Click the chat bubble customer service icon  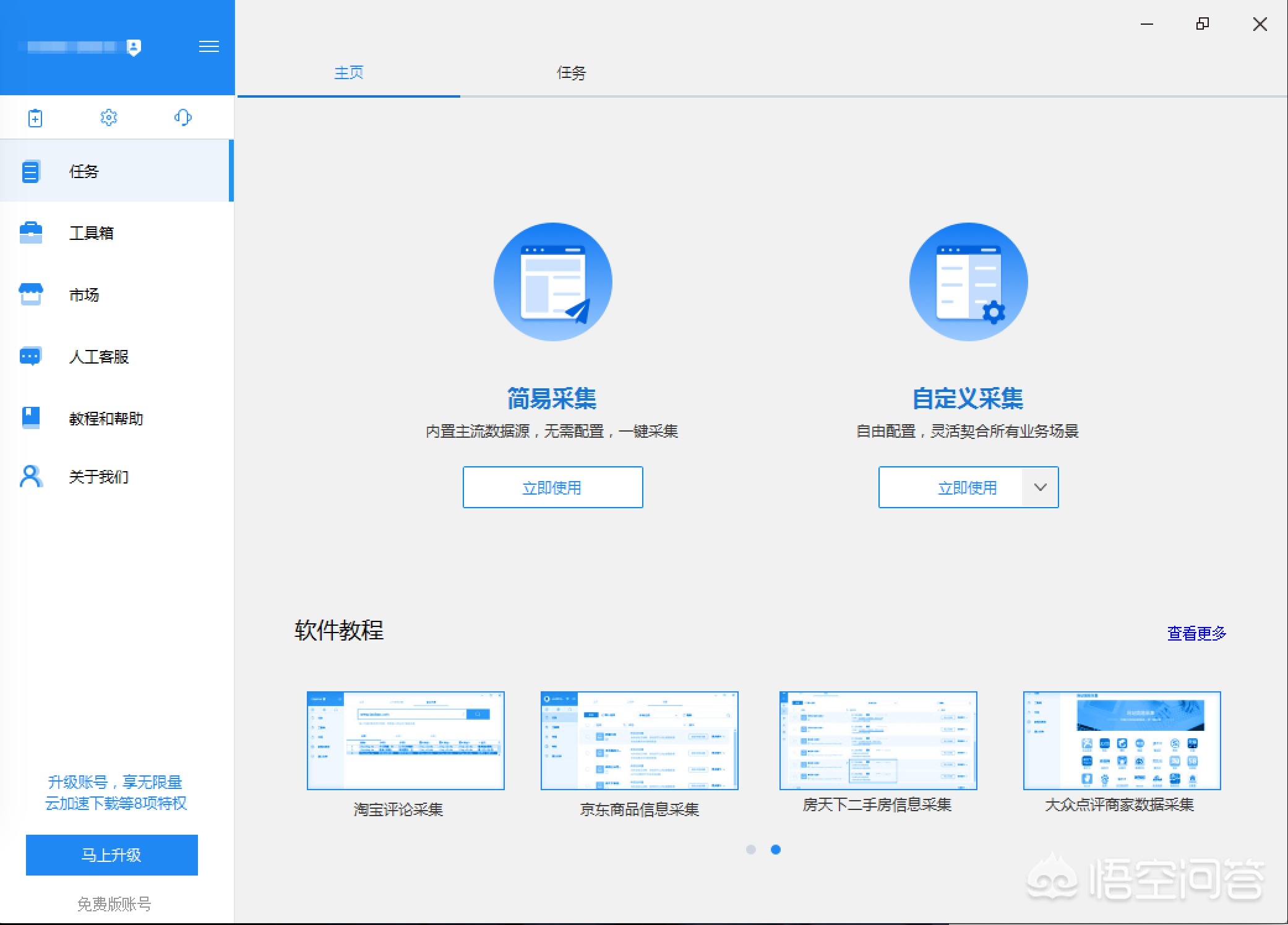pos(30,357)
